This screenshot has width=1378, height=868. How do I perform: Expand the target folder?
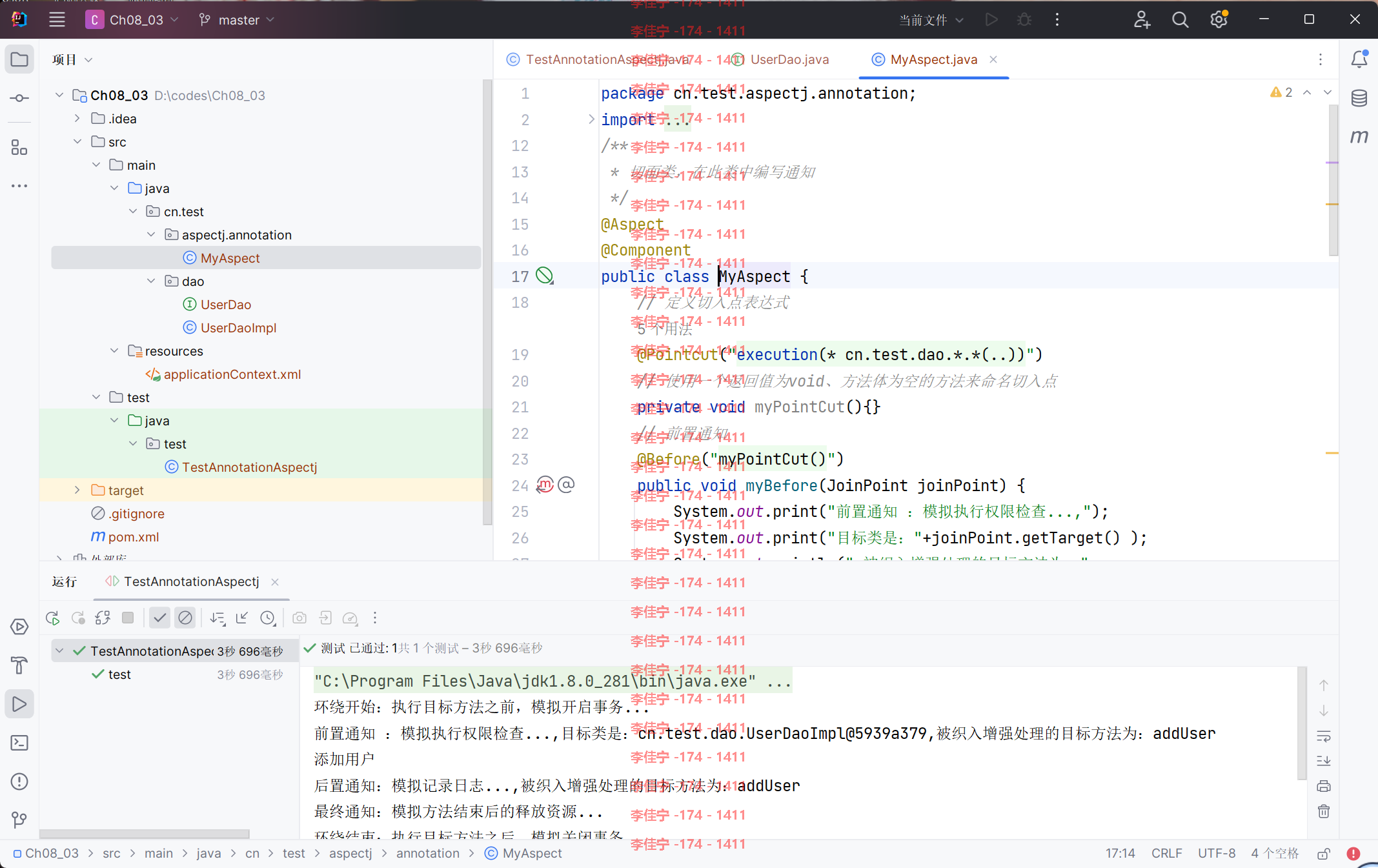77,490
